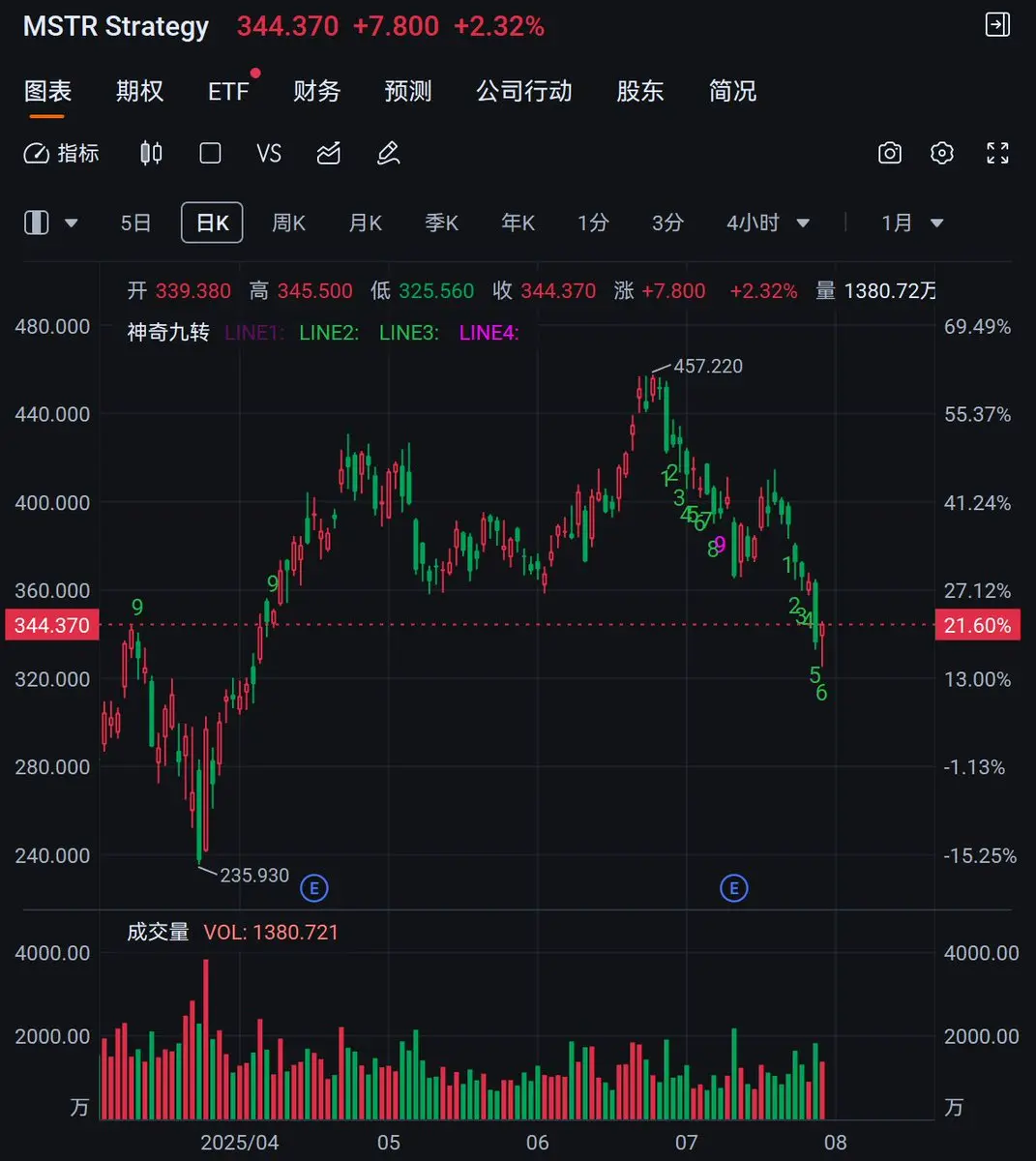The width and height of the screenshot is (1036, 1161).
Task: Select the 季K quarterly timeframe
Action: point(441,223)
